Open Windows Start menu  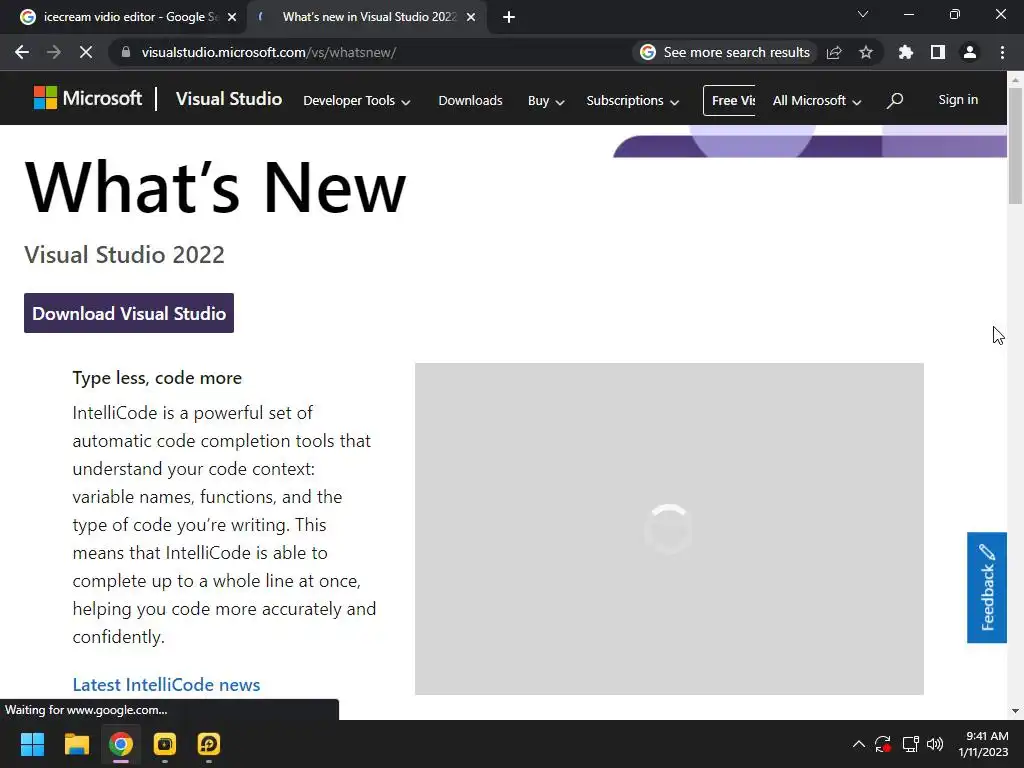click(32, 744)
